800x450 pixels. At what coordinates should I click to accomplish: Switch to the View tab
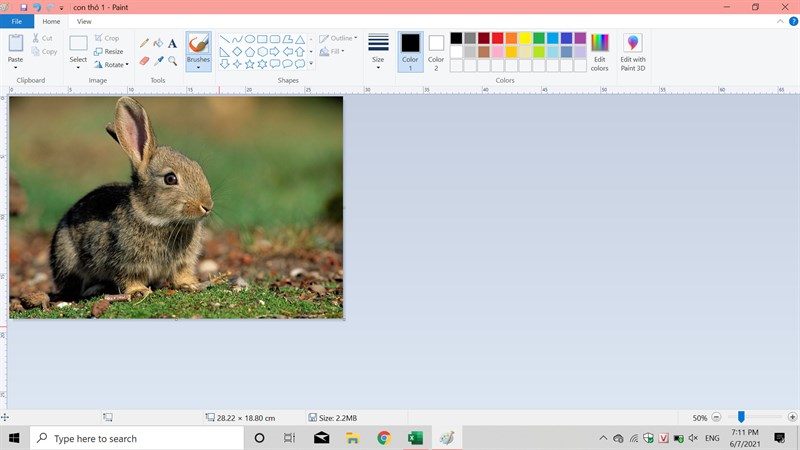[84, 21]
